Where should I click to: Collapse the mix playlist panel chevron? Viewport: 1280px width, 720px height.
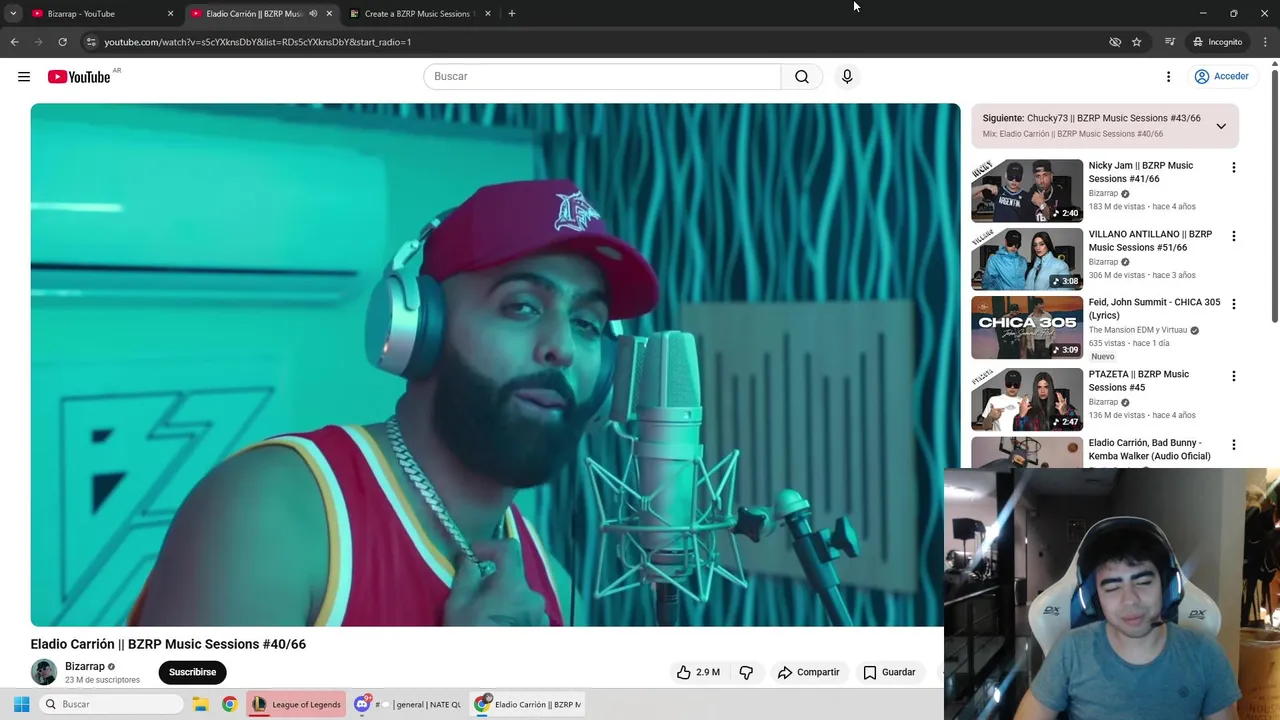pos(1221,126)
